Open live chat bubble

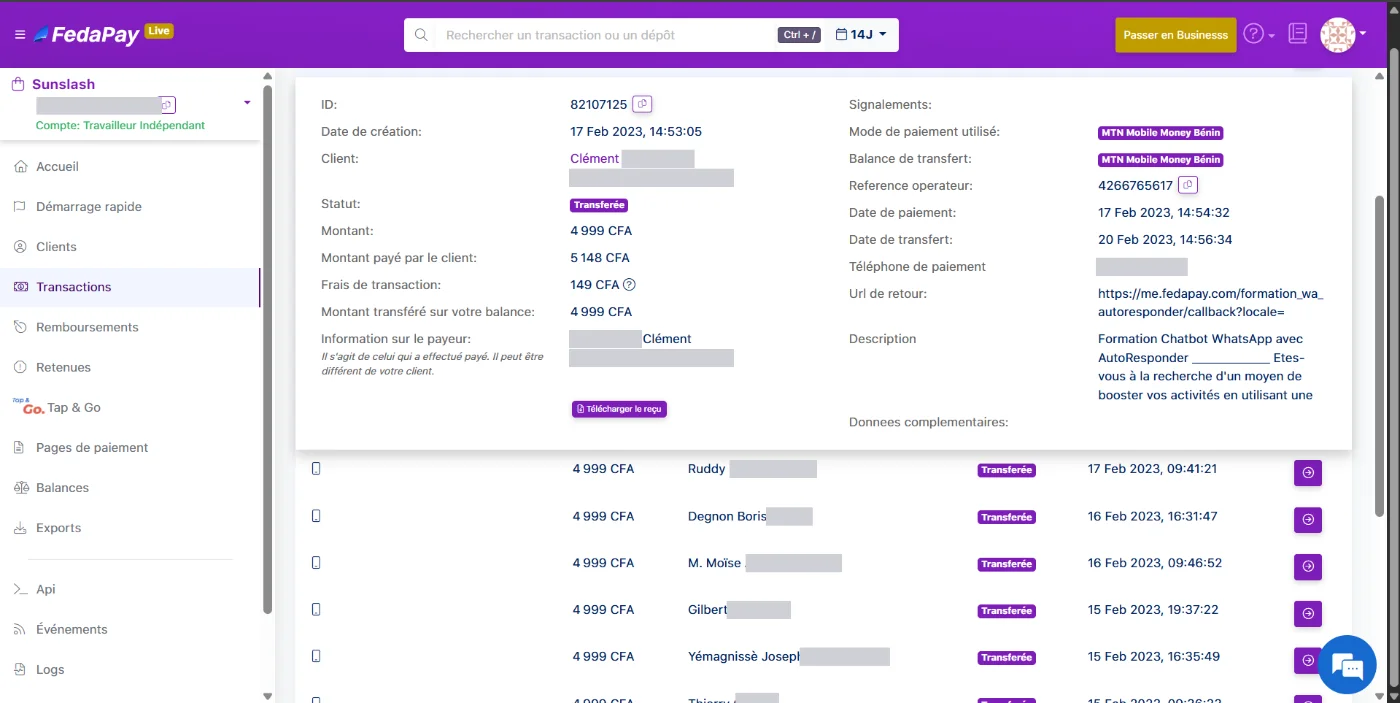[1347, 664]
